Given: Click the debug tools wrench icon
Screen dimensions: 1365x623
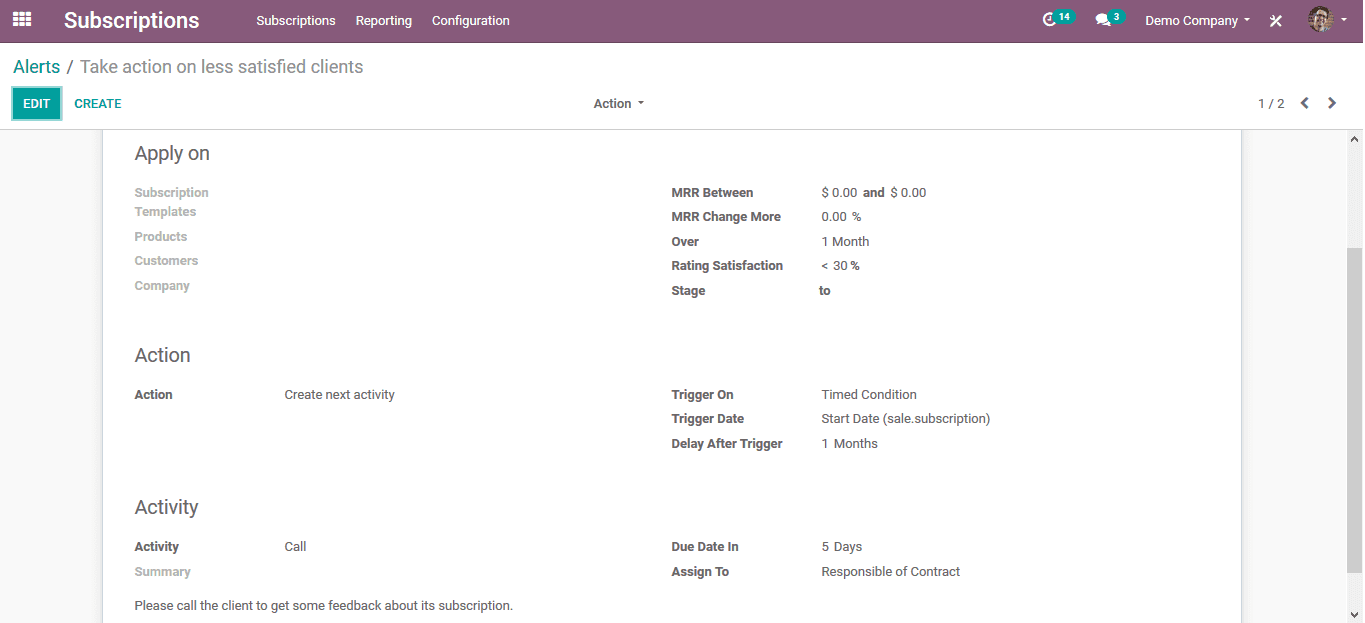Looking at the screenshot, I should [1276, 20].
